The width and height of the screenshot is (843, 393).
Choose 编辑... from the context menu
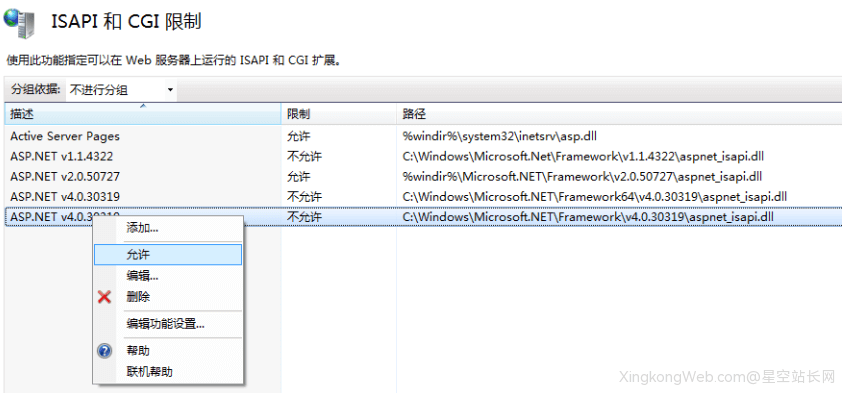tap(168, 276)
